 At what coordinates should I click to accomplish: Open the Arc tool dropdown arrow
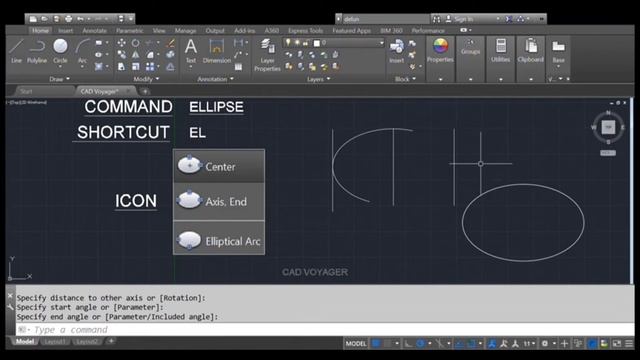pyautogui.click(x=82, y=67)
